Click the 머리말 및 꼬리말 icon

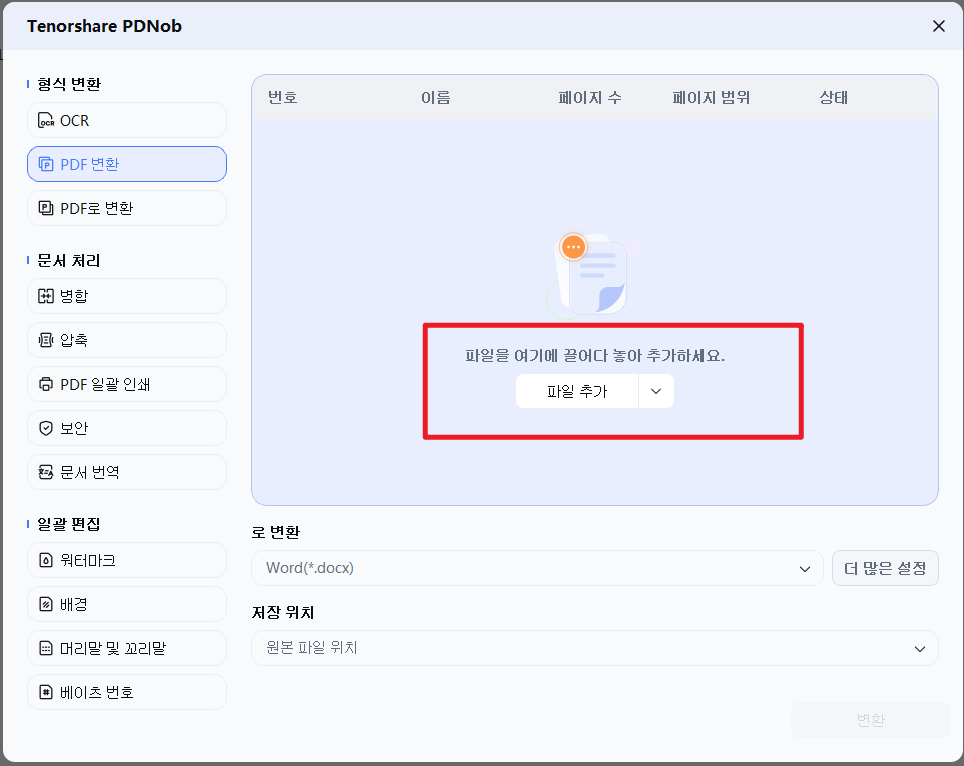46,648
